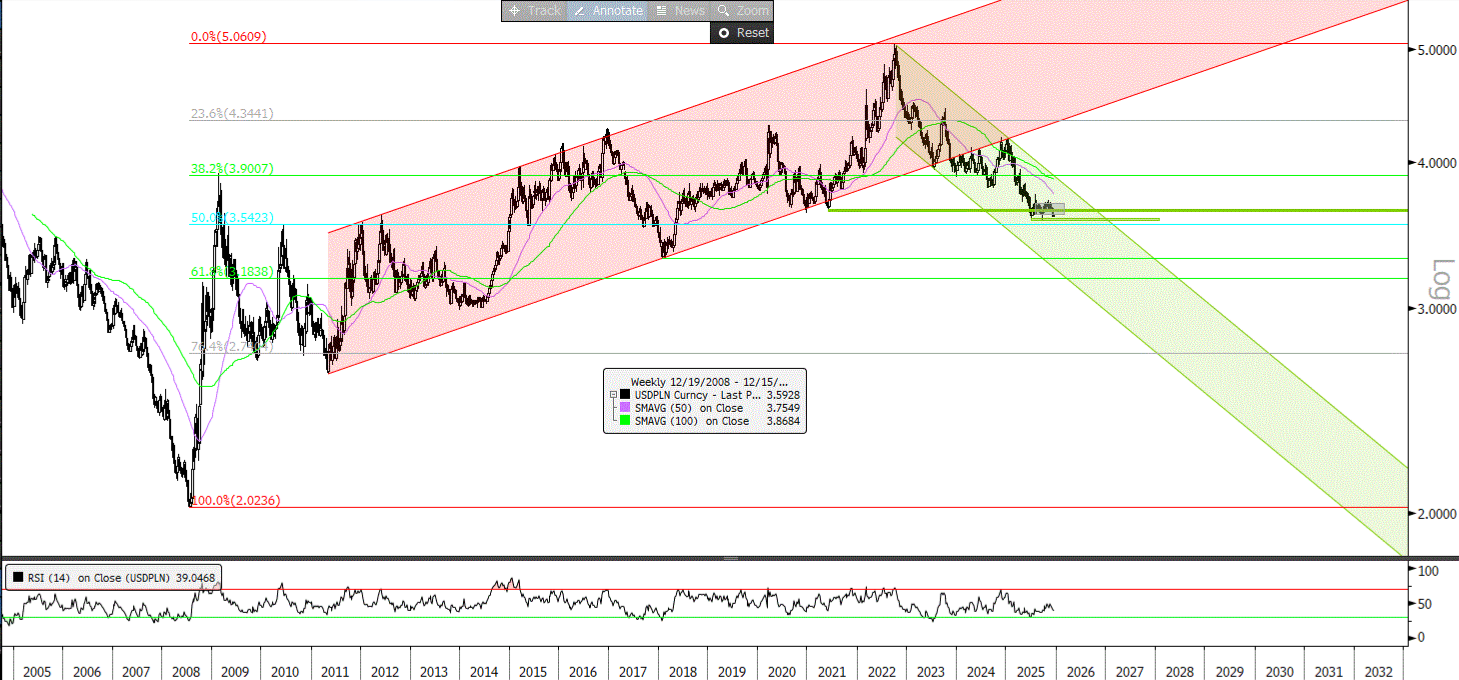Click the Weekly date range legend header

708,382
